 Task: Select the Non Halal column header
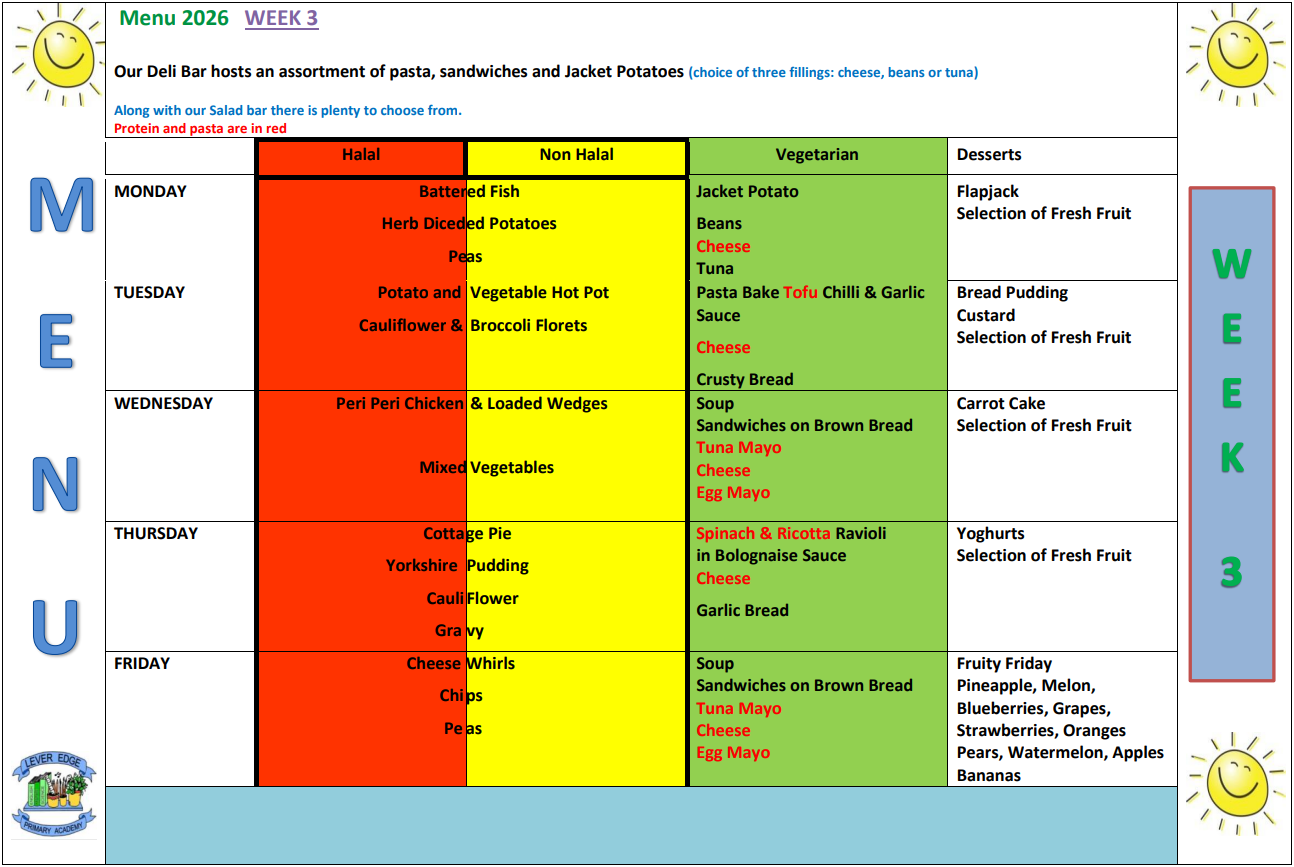[576, 155]
